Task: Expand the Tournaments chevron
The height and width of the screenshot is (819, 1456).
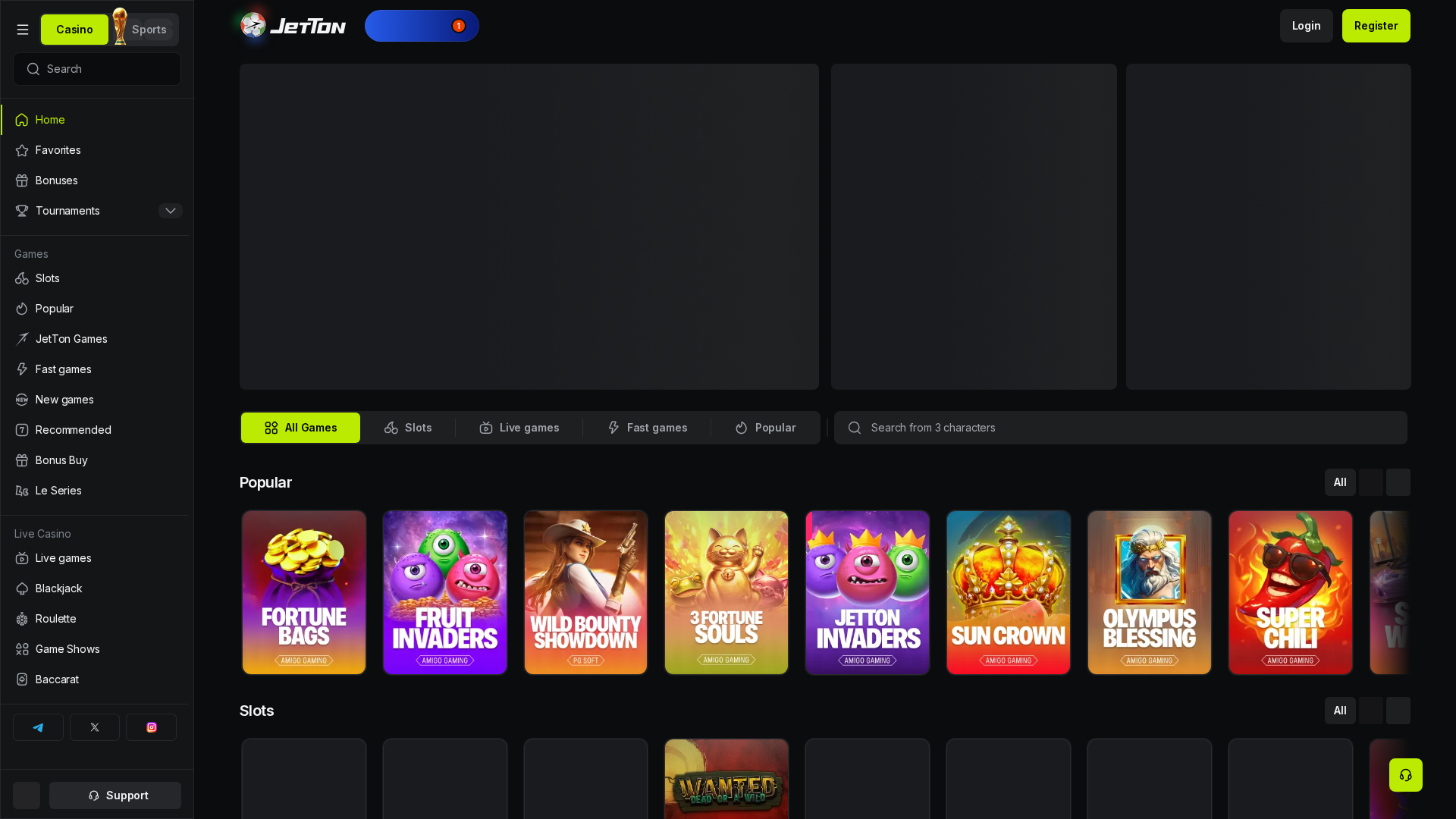Action: point(171,211)
